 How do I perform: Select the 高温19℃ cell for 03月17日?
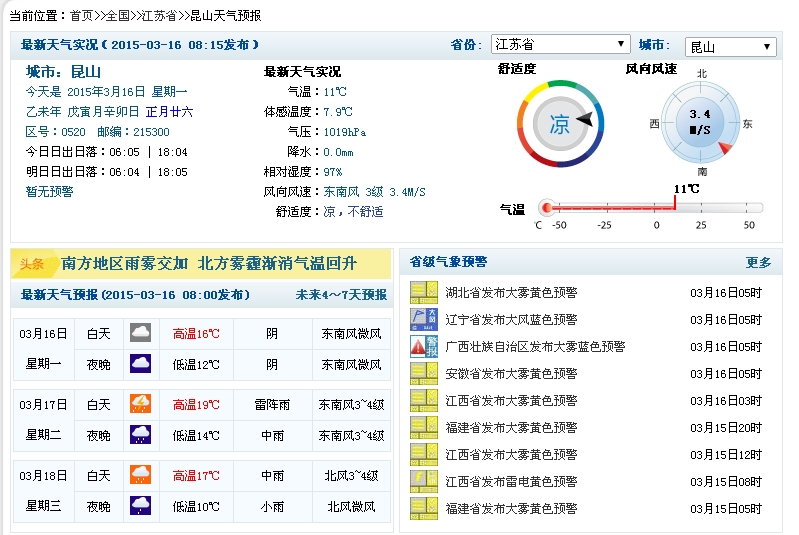coord(196,405)
